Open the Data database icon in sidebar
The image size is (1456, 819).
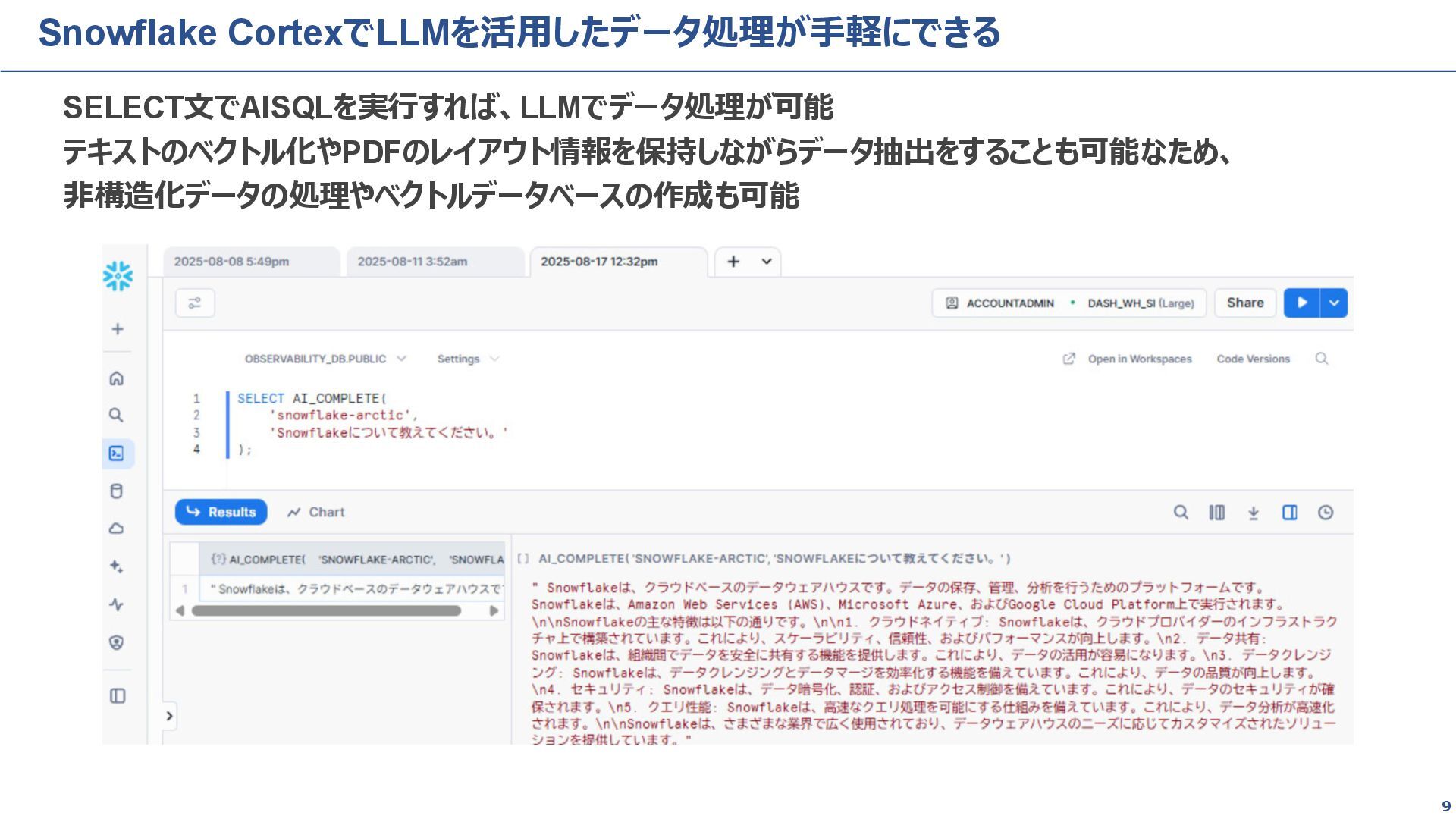117,491
